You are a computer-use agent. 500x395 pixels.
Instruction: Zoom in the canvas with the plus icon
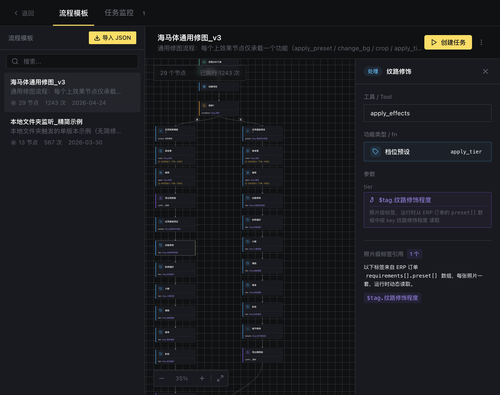202,378
